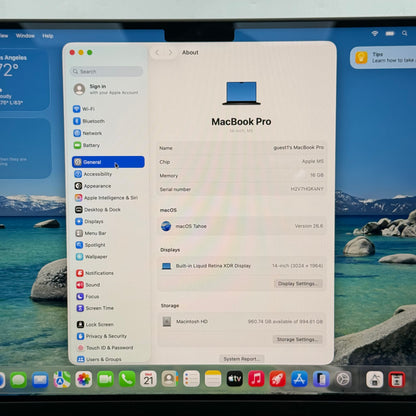The height and width of the screenshot is (416, 416).
Task: Open Music from the Dock
Action: [256, 379]
